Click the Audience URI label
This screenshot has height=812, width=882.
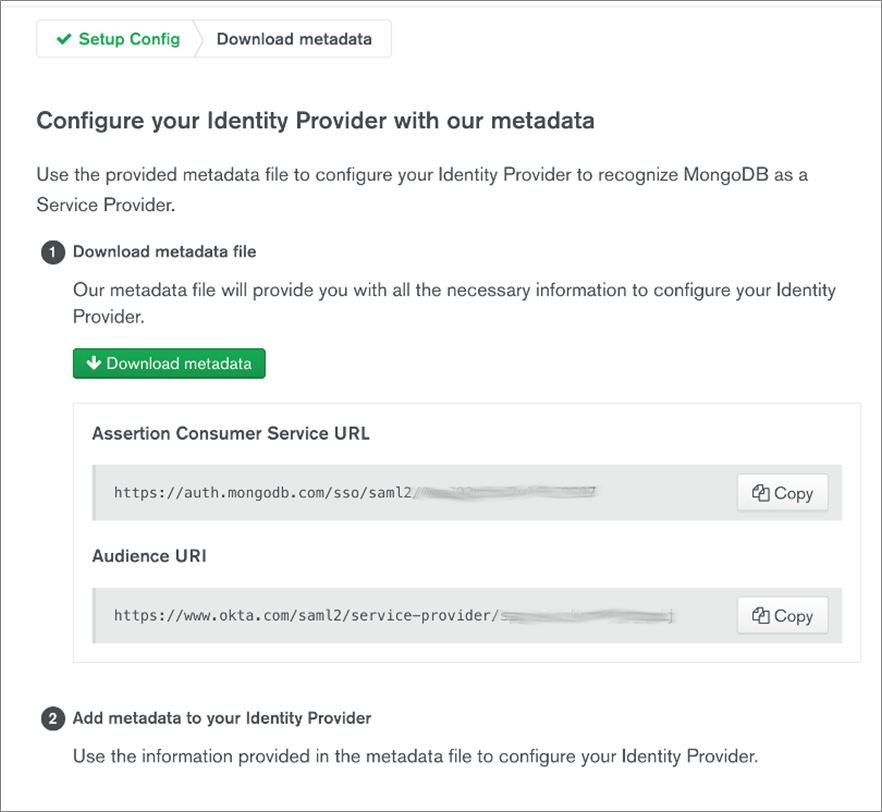coord(149,556)
